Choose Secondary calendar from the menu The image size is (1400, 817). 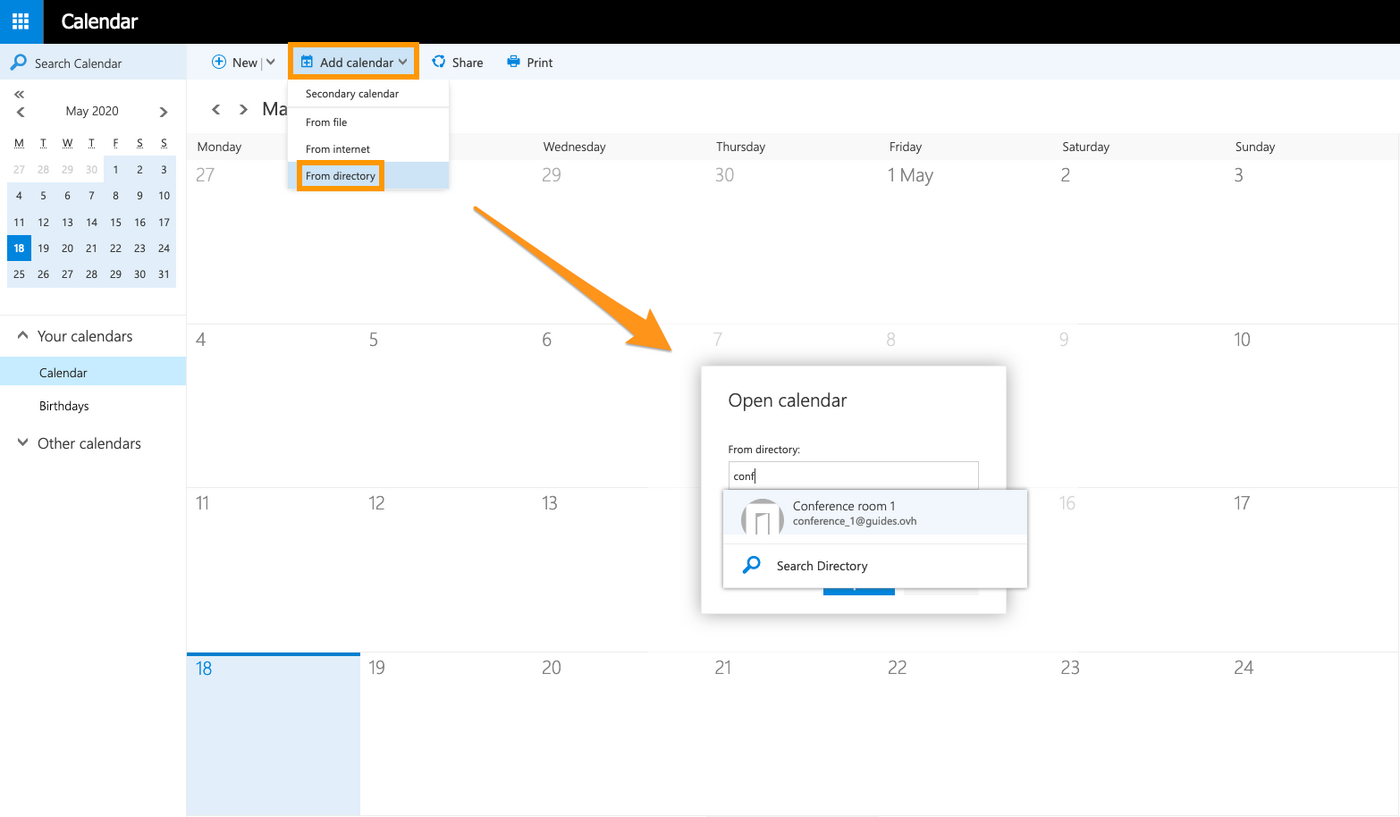click(352, 94)
